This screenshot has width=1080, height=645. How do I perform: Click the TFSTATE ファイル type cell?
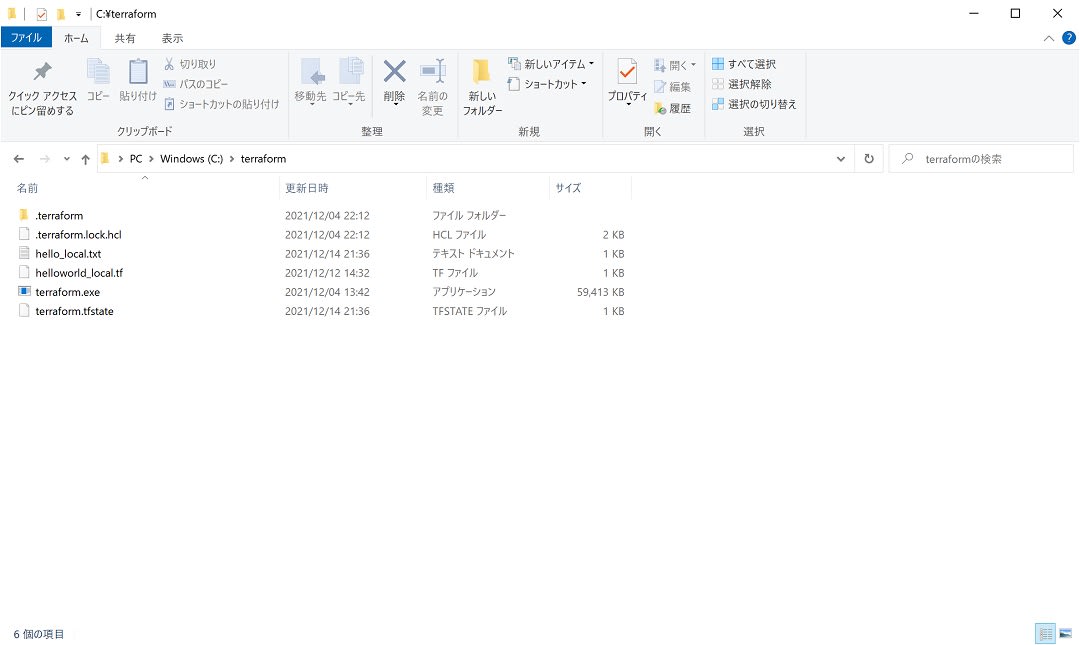469,311
